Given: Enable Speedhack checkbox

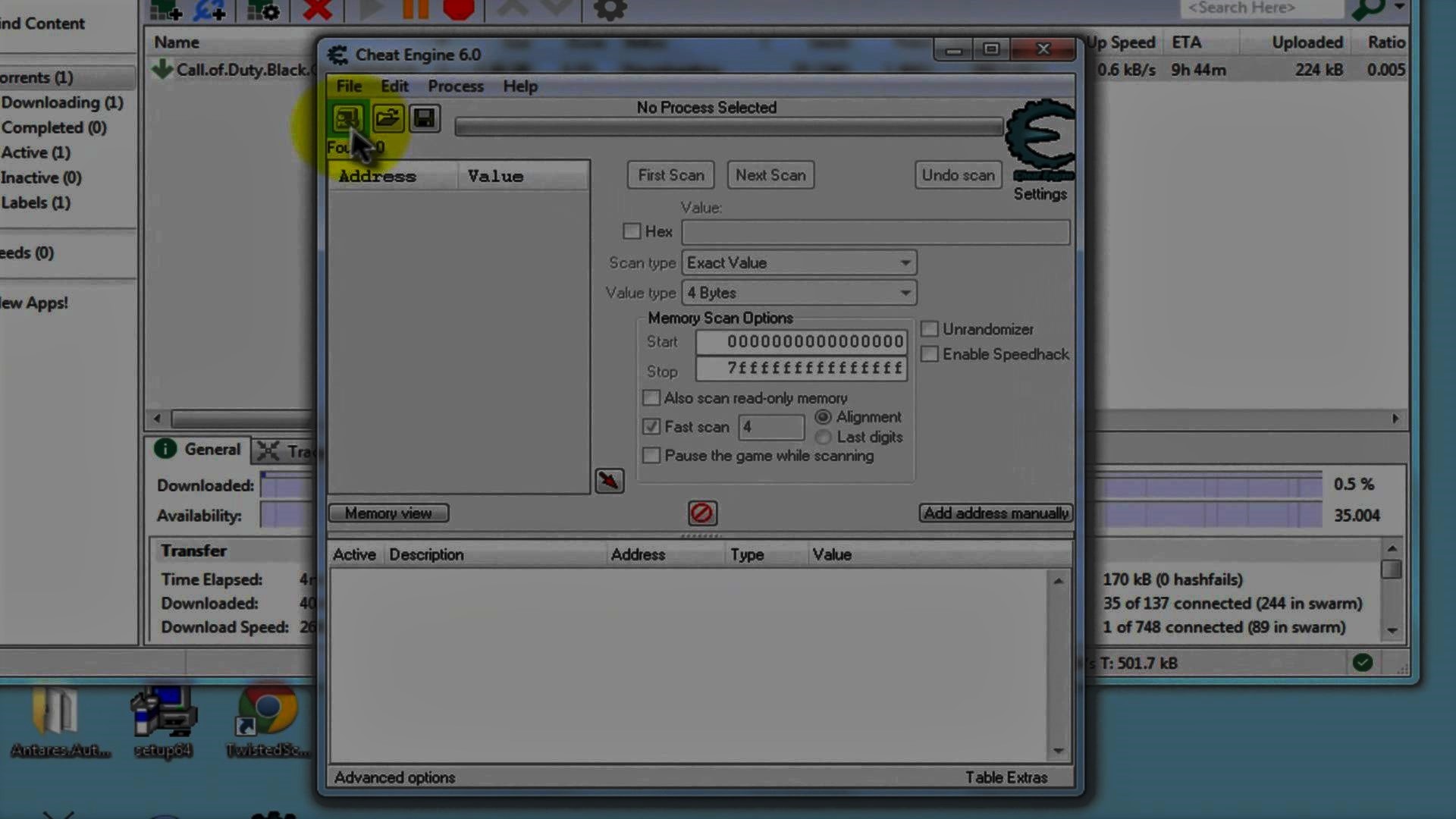Looking at the screenshot, I should click(x=930, y=354).
